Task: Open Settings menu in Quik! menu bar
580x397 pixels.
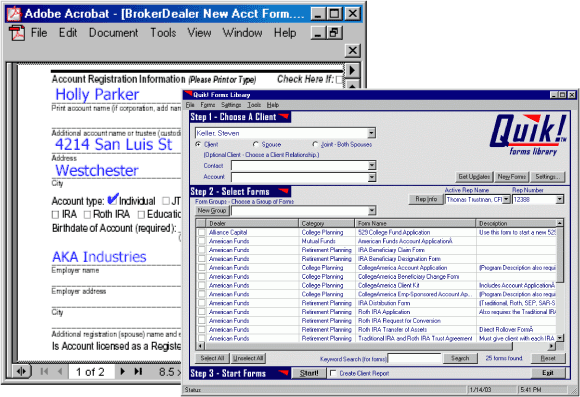Action: (x=231, y=105)
